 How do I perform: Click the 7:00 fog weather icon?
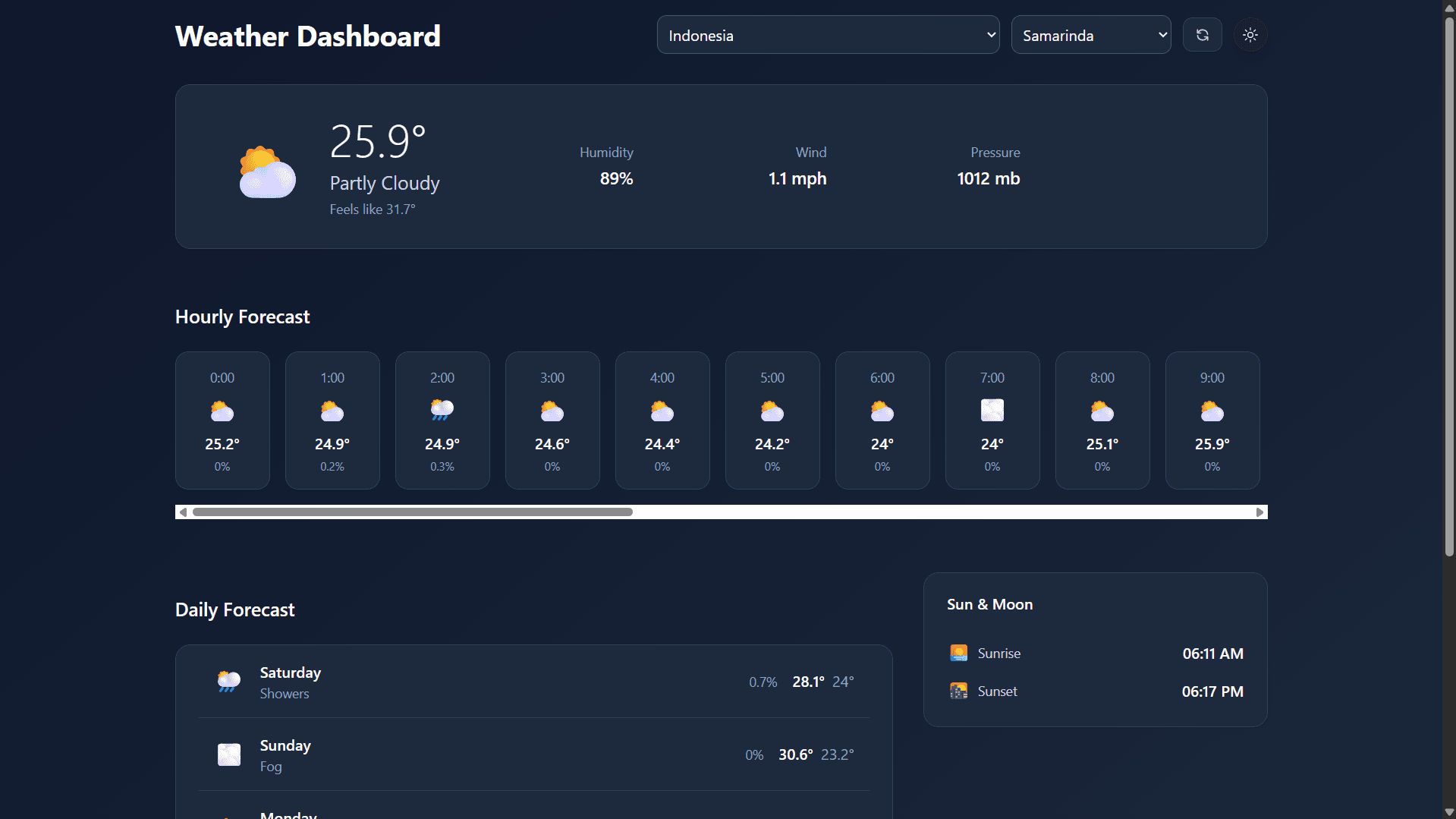pyautogui.click(x=992, y=411)
